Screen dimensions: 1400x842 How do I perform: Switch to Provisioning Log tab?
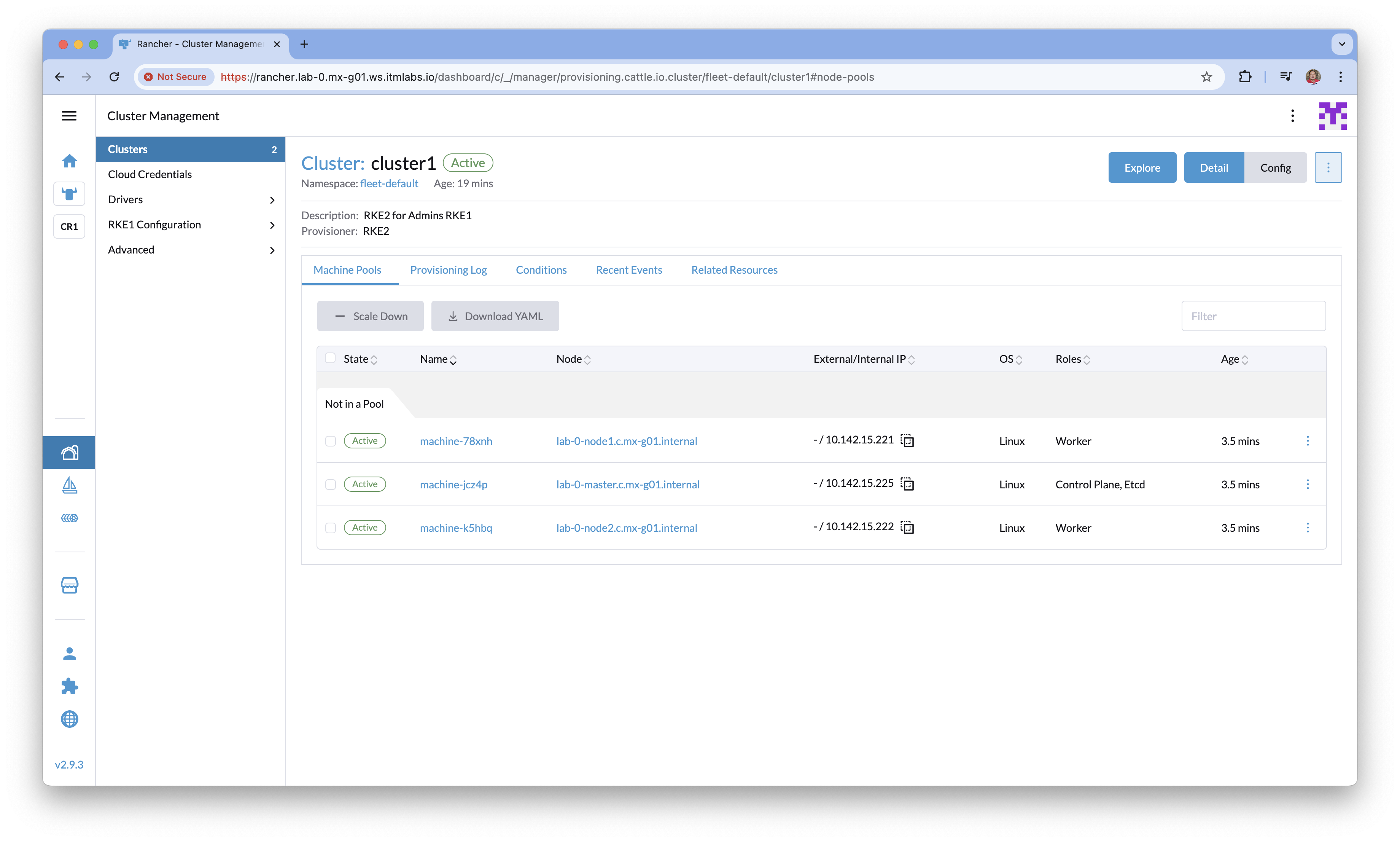pyautogui.click(x=448, y=270)
